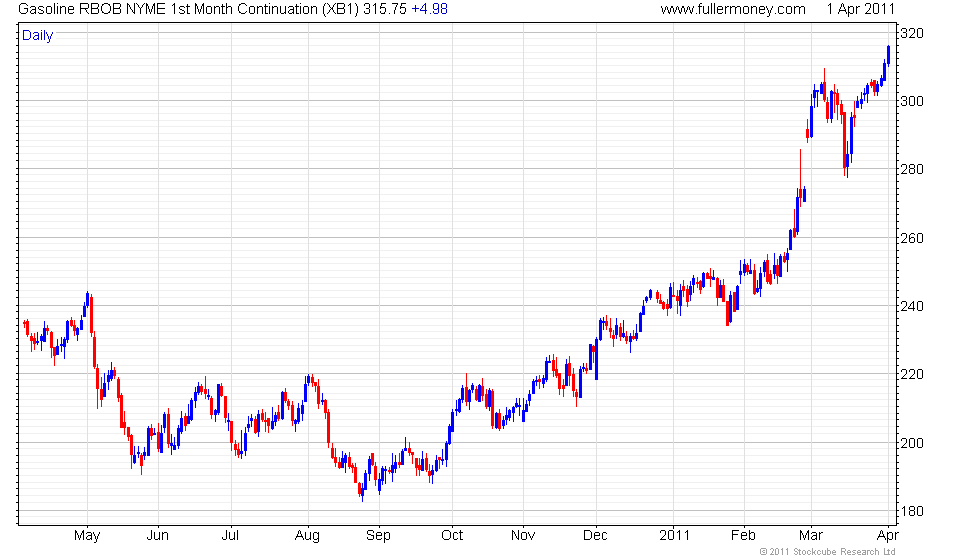The image size is (980, 560).
Task: Click the May label on time axis
Action: click(x=87, y=536)
